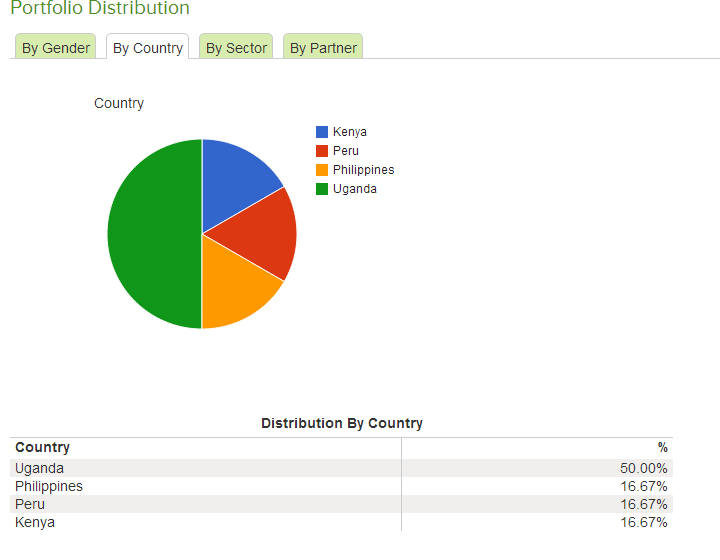720x560 pixels.
Task: Click the orange Philippines legend swatch
Action: pyautogui.click(x=322, y=170)
